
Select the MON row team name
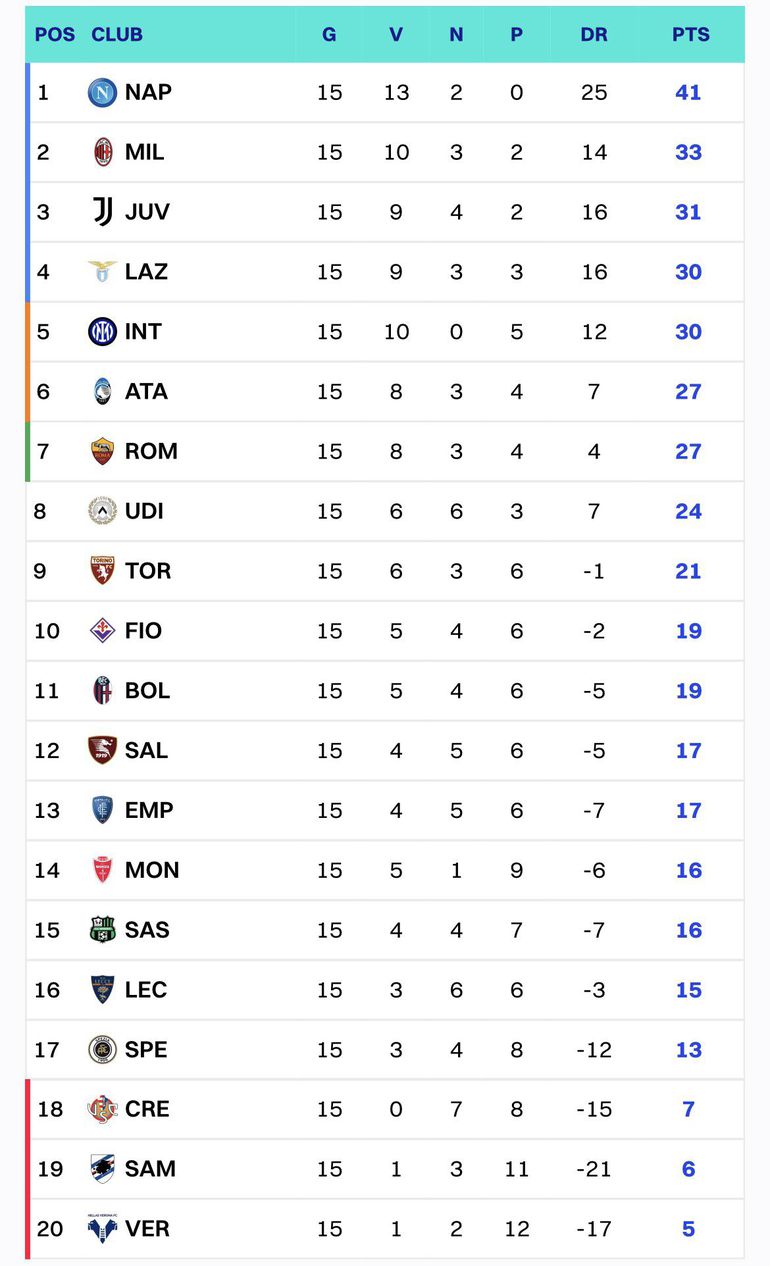click(x=152, y=870)
